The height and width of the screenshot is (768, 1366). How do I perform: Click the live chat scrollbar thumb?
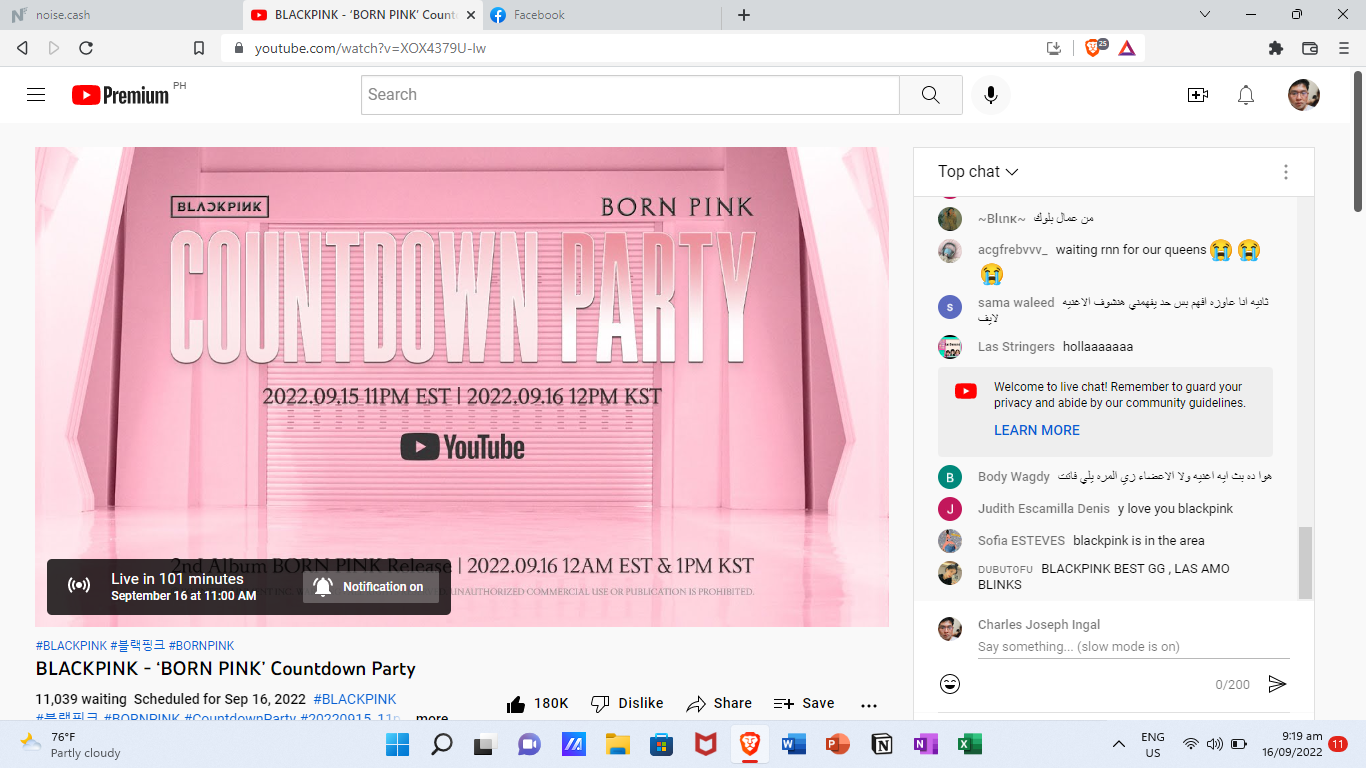pos(1304,562)
